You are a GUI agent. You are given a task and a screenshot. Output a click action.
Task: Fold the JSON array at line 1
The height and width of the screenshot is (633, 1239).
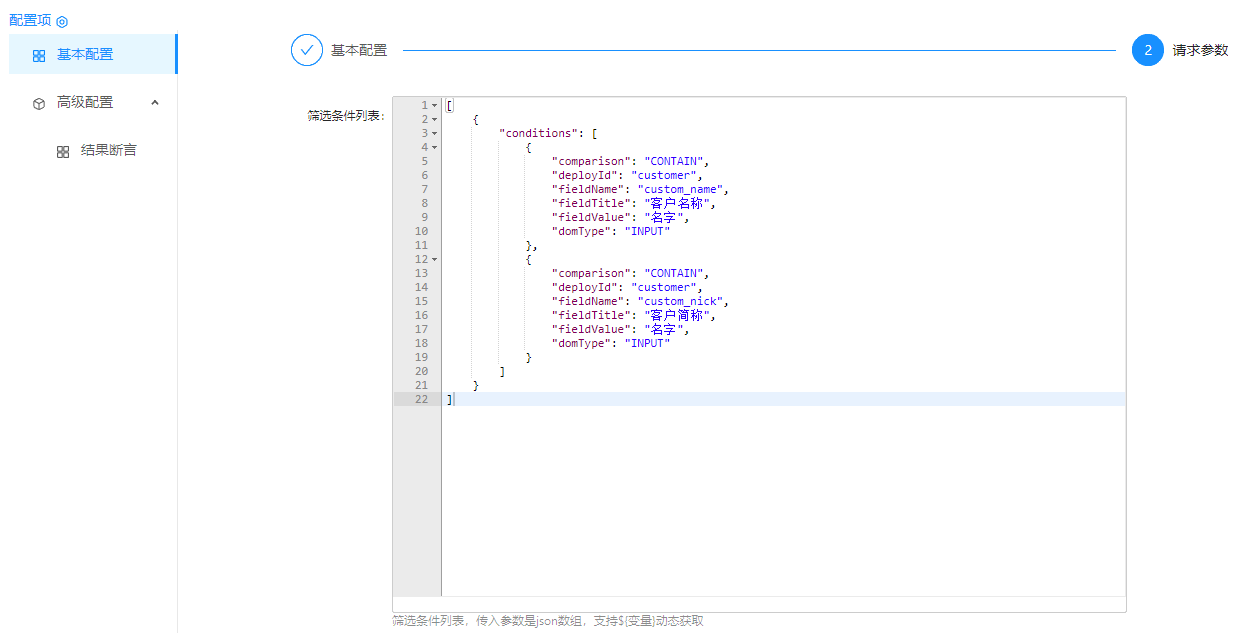tap(435, 105)
